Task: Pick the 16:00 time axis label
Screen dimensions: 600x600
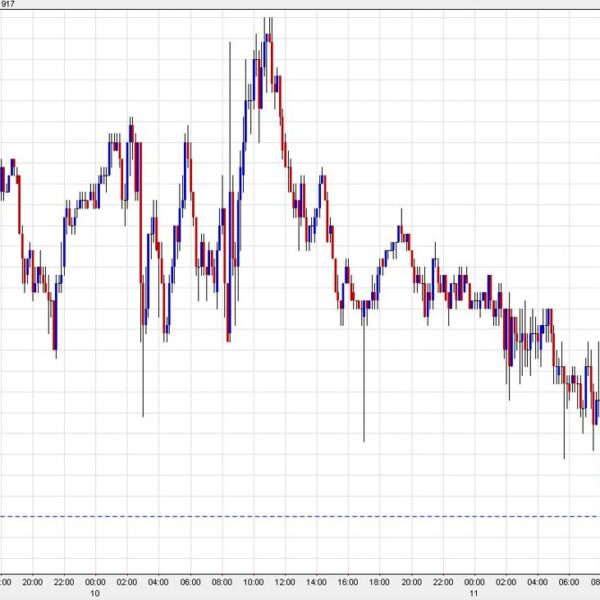Action: tap(349, 581)
